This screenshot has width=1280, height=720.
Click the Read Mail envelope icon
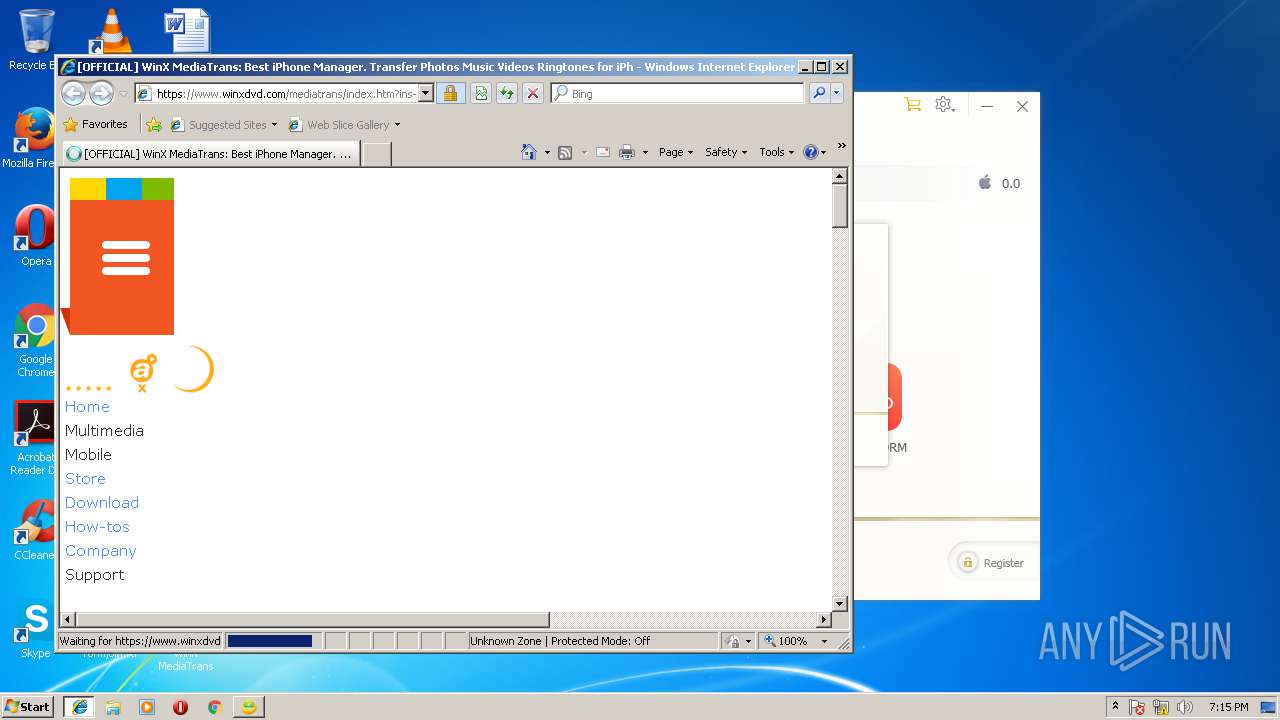tap(603, 153)
